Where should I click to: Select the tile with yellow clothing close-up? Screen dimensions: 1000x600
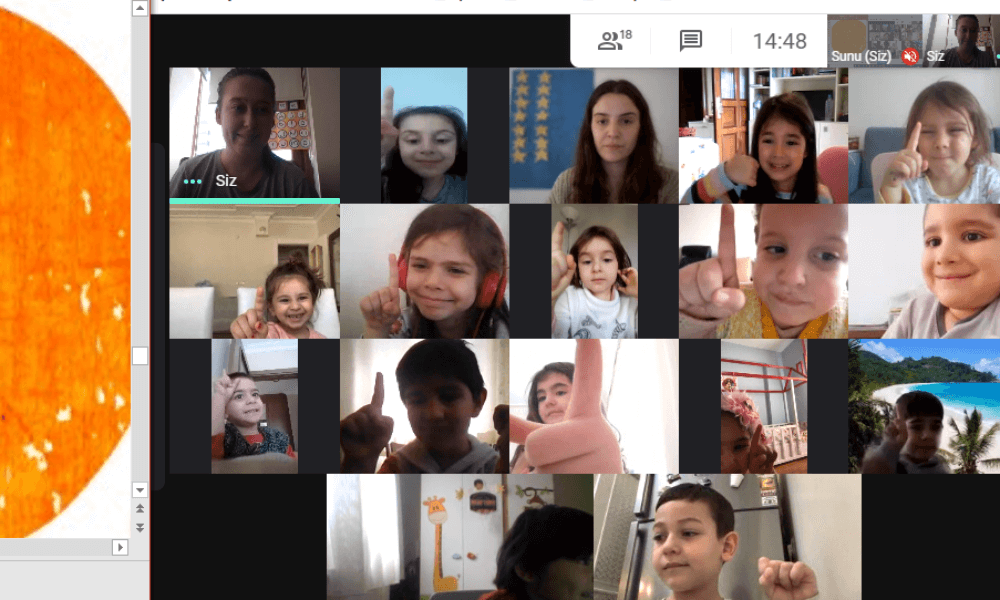[763, 271]
